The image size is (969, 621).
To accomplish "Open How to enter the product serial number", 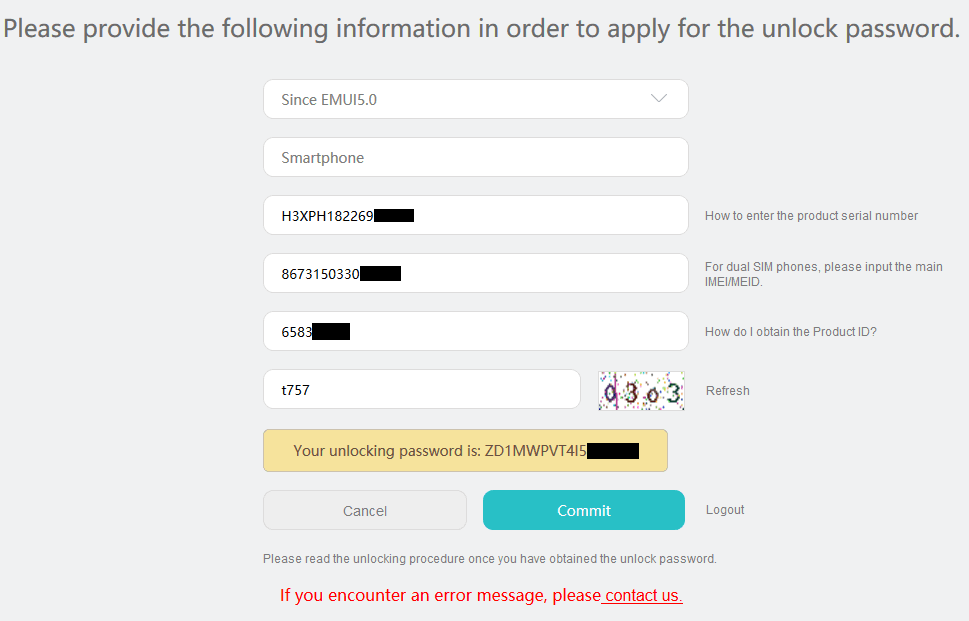I will click(811, 216).
